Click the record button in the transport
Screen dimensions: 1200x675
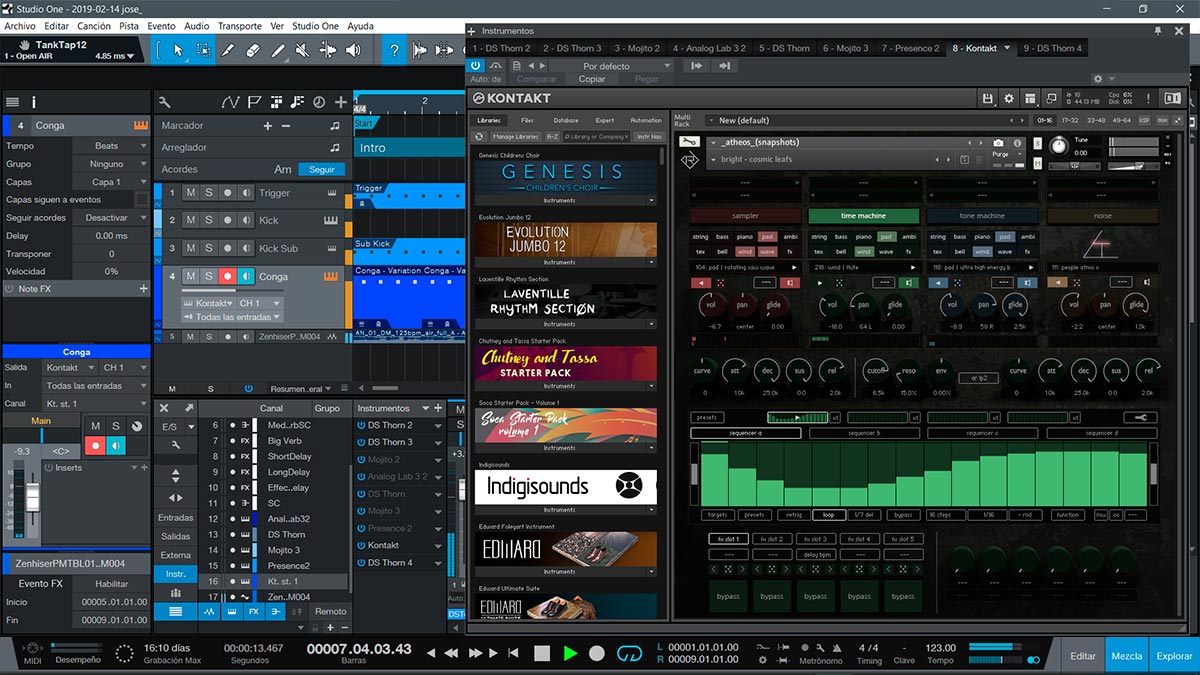click(597, 653)
